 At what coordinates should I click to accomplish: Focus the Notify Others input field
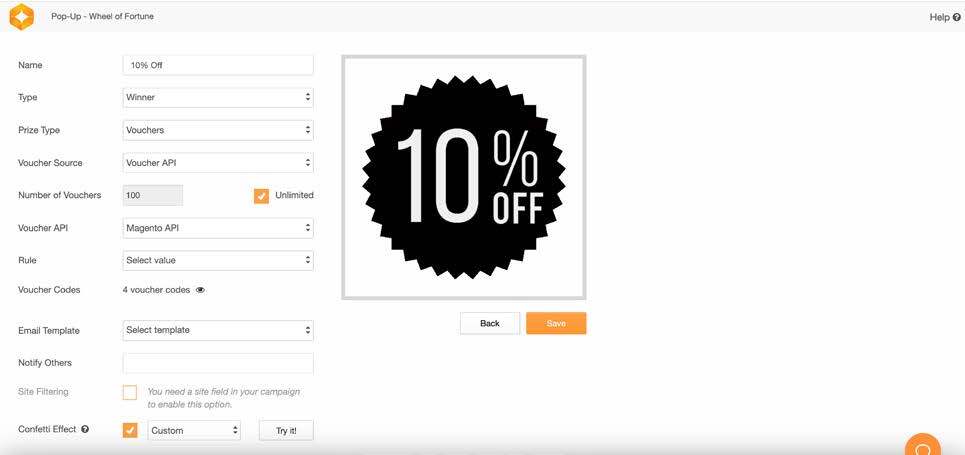[218, 363]
